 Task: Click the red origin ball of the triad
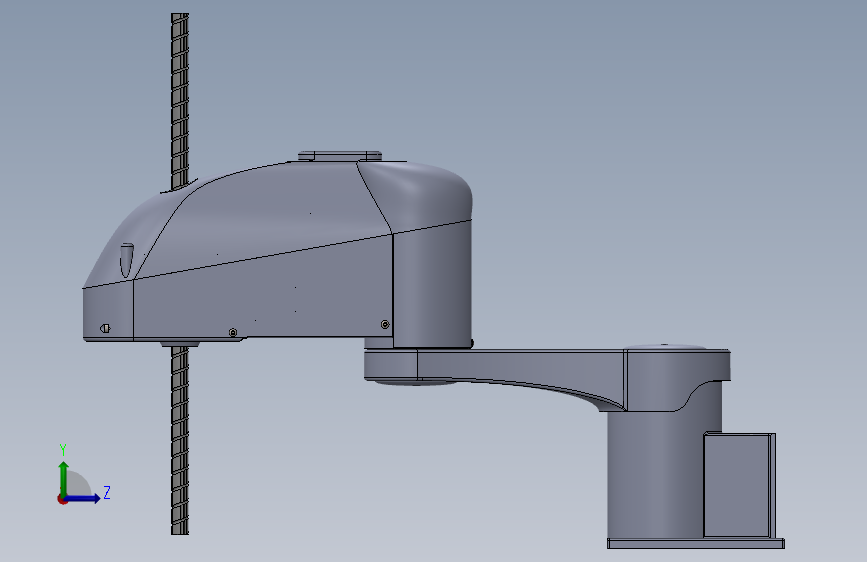(62, 499)
